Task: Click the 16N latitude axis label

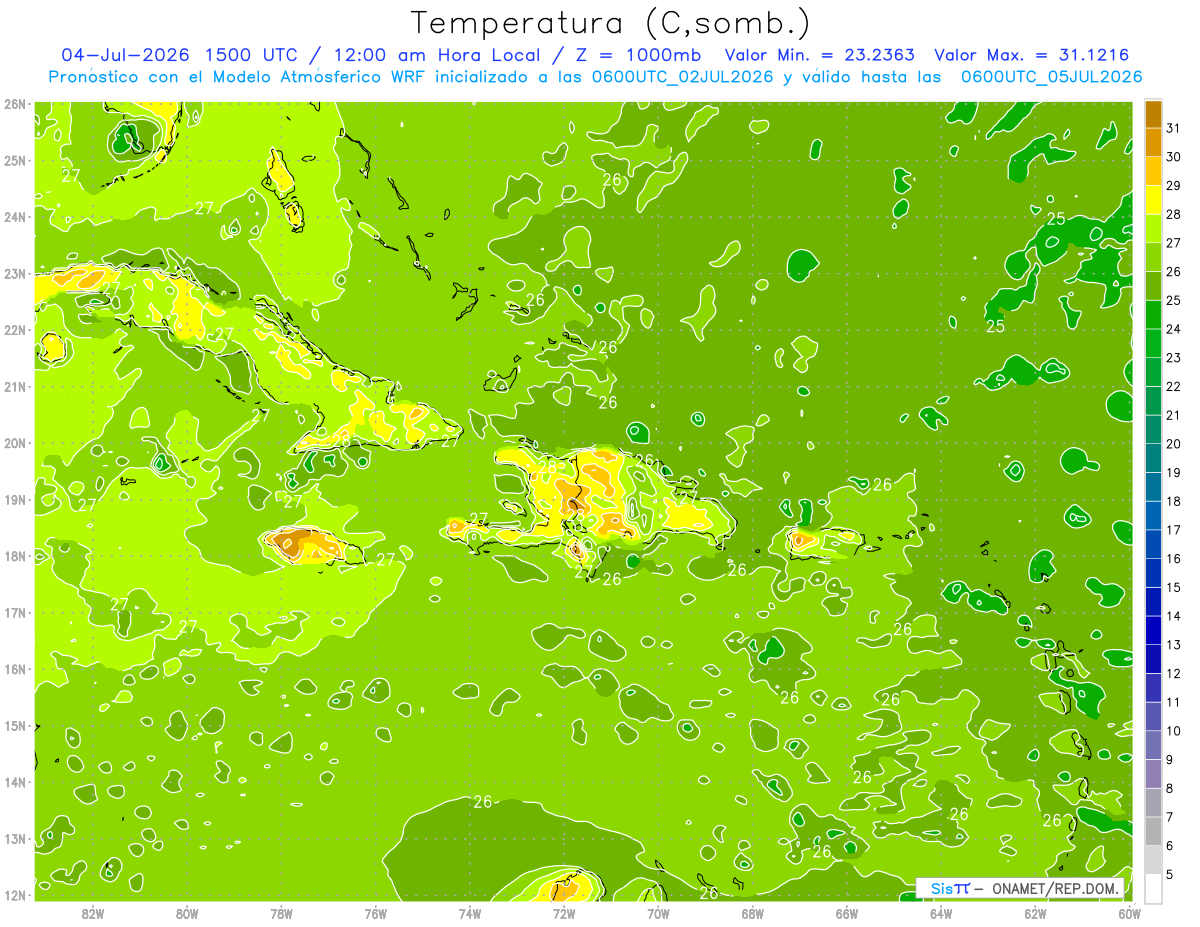Action: coord(15,669)
